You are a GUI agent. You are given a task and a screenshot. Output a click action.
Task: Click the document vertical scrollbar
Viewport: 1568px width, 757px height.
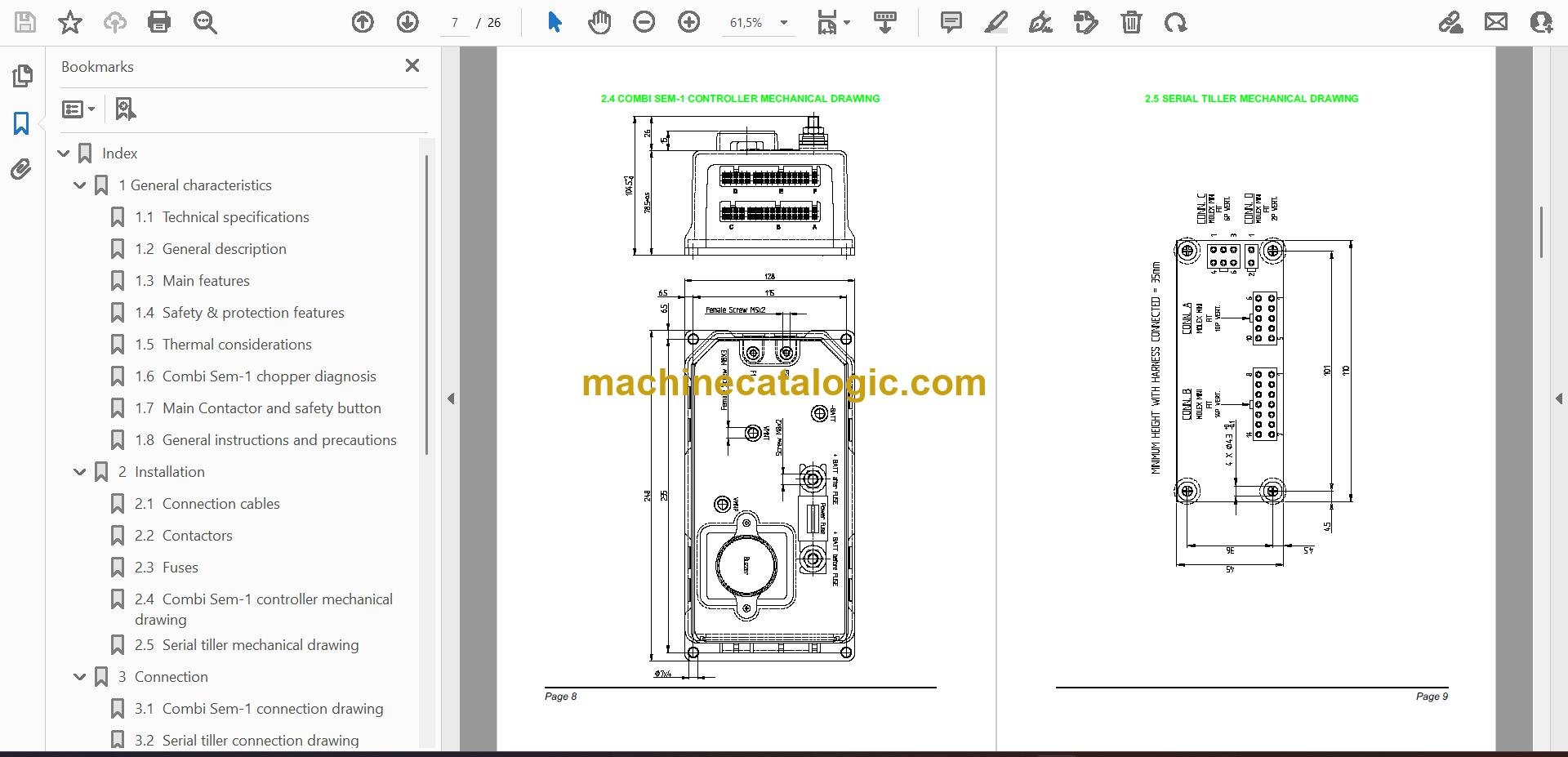[1541, 232]
